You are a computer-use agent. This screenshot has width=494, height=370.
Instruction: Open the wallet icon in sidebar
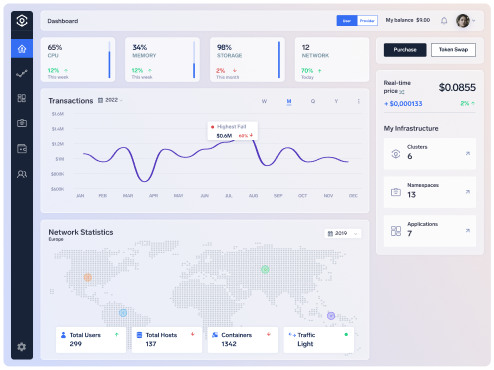tap(22, 149)
